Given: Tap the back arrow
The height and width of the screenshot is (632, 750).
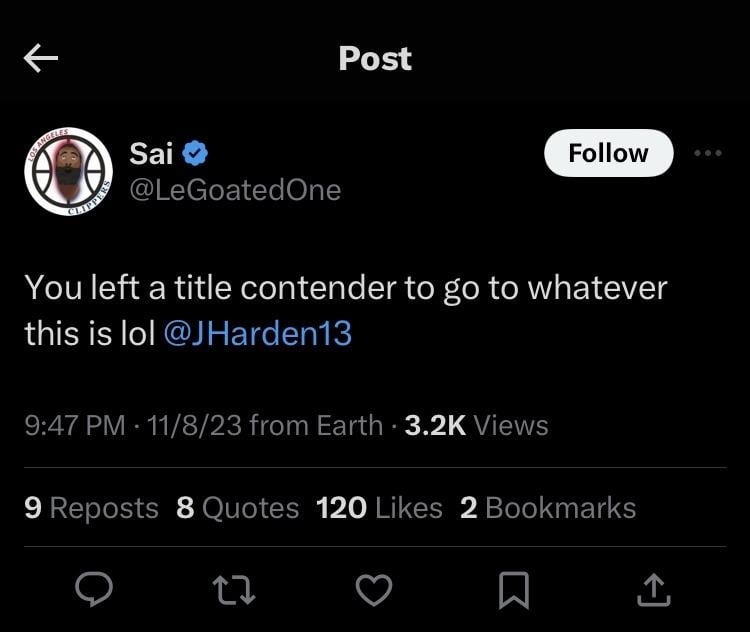Looking at the screenshot, I should click(41, 59).
